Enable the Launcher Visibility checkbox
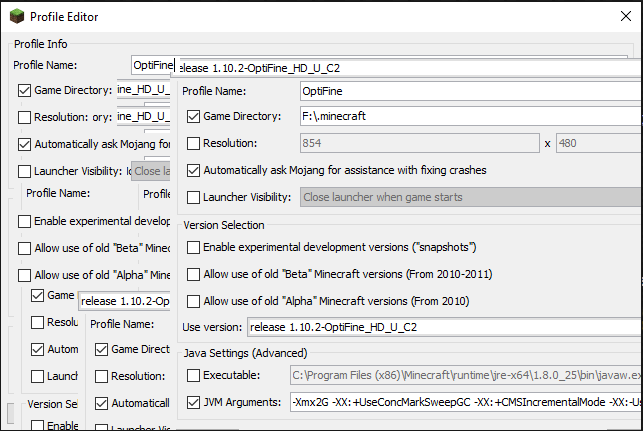Image resolution: width=643 pixels, height=431 pixels. (193, 197)
